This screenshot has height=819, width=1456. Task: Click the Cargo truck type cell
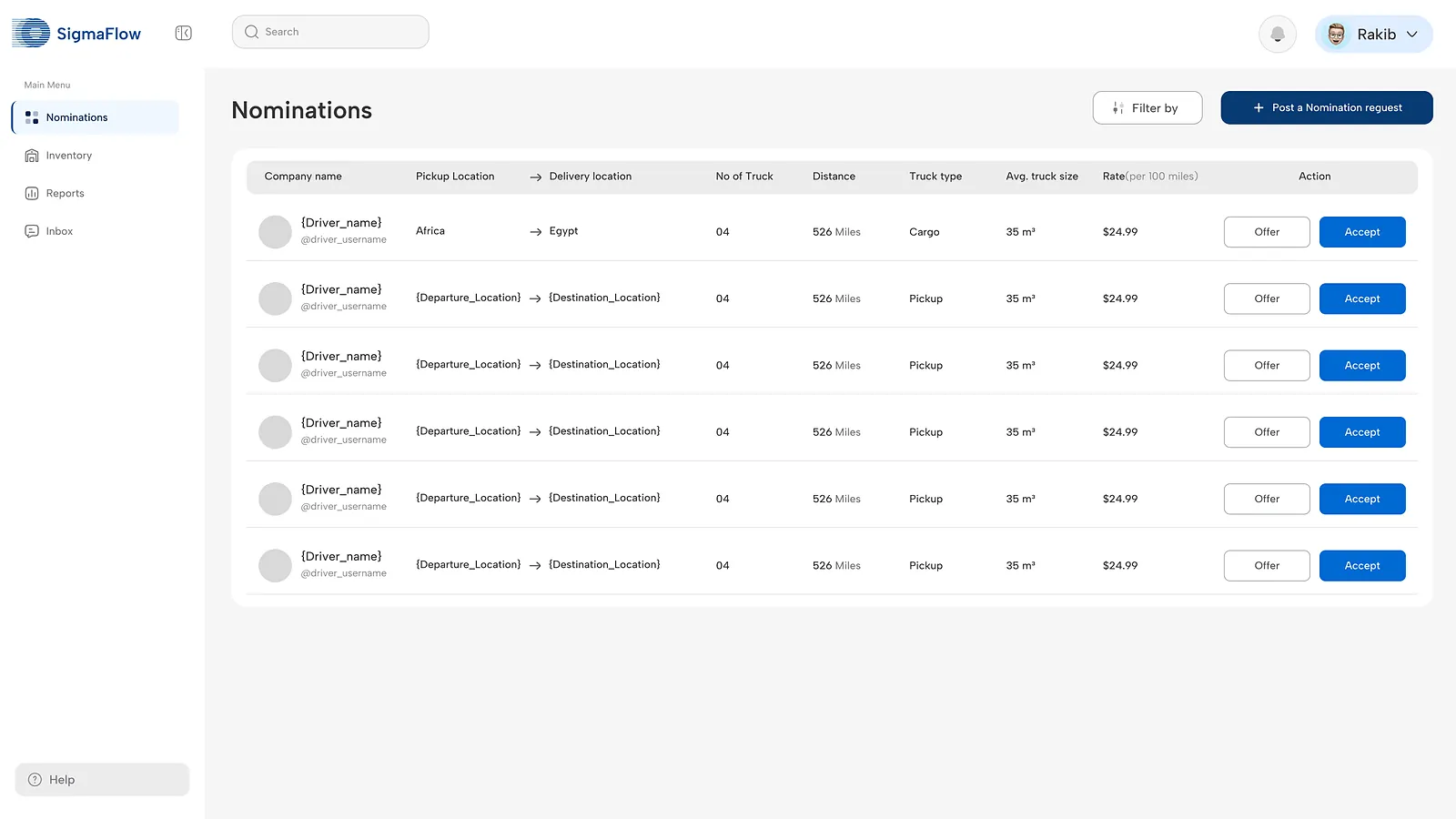pyautogui.click(x=924, y=232)
